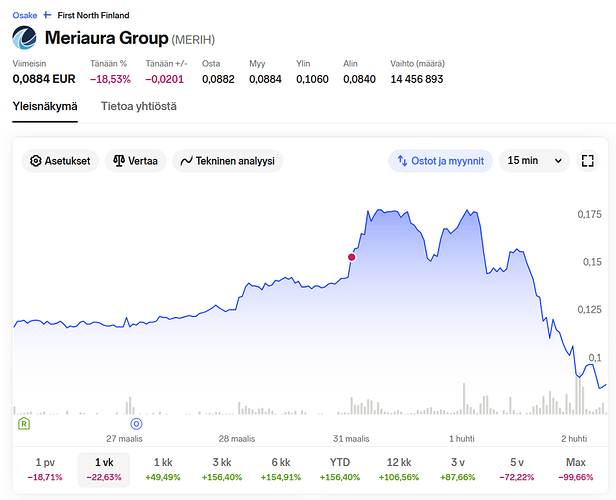
Task: Select the 6 kk time range
Action: click(x=281, y=469)
